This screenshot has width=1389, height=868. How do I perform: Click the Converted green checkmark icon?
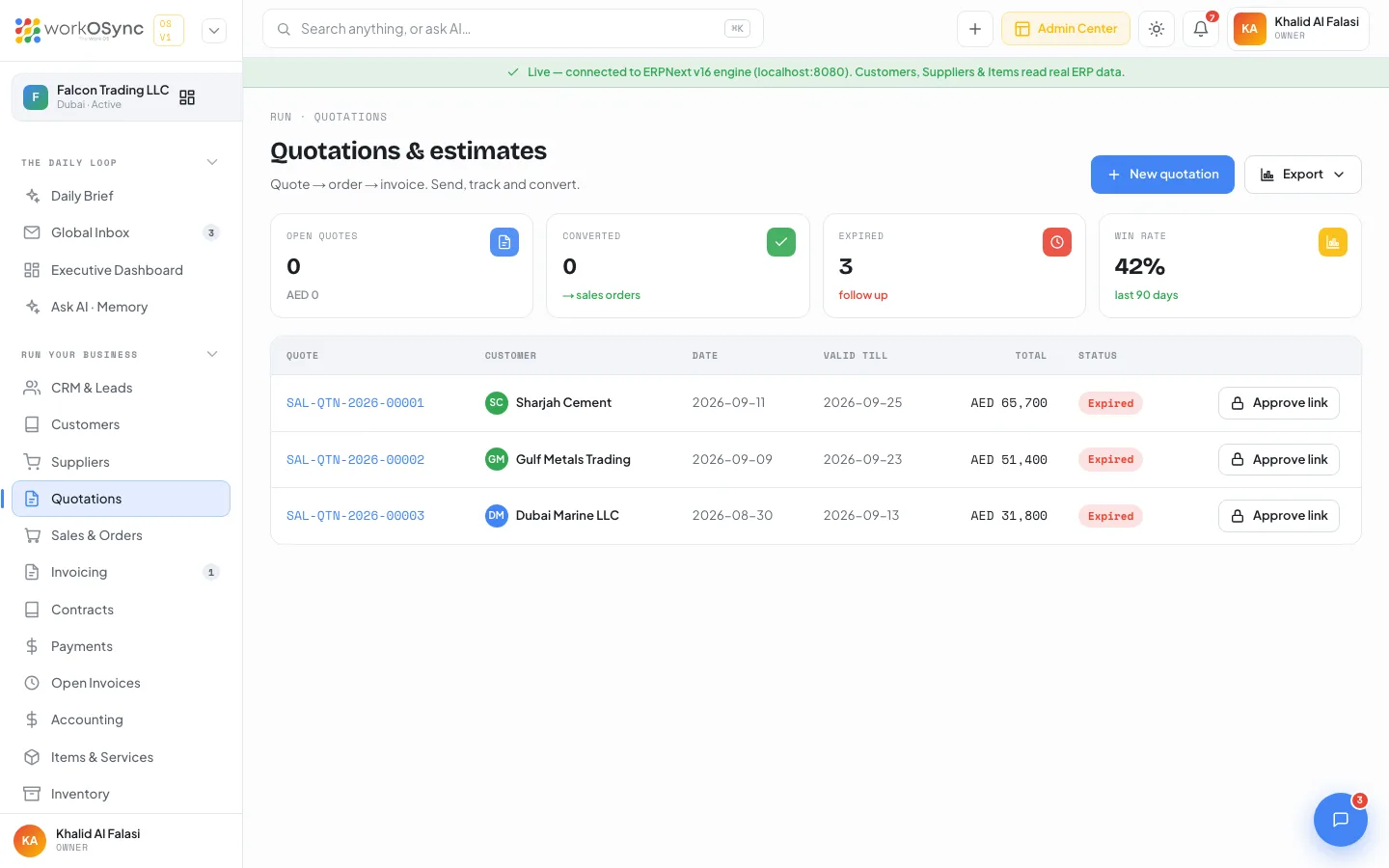781,242
